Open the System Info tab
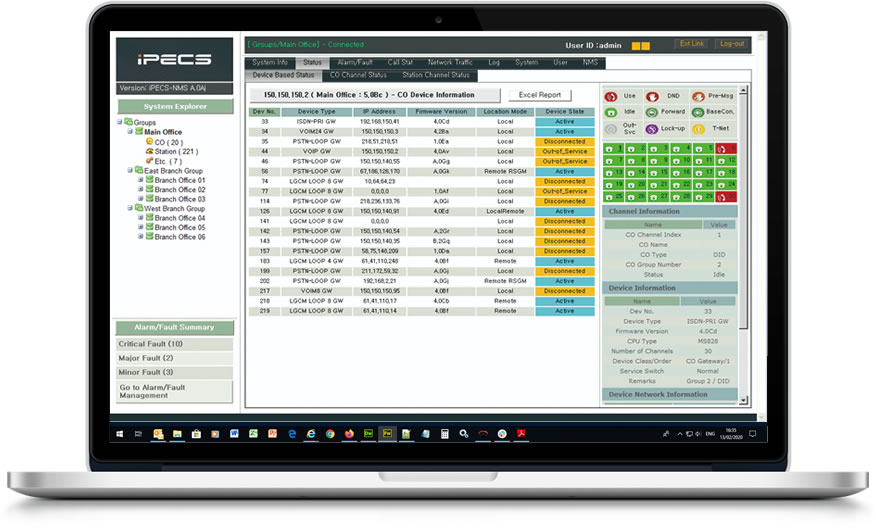The height and width of the screenshot is (529, 876). tap(270, 63)
